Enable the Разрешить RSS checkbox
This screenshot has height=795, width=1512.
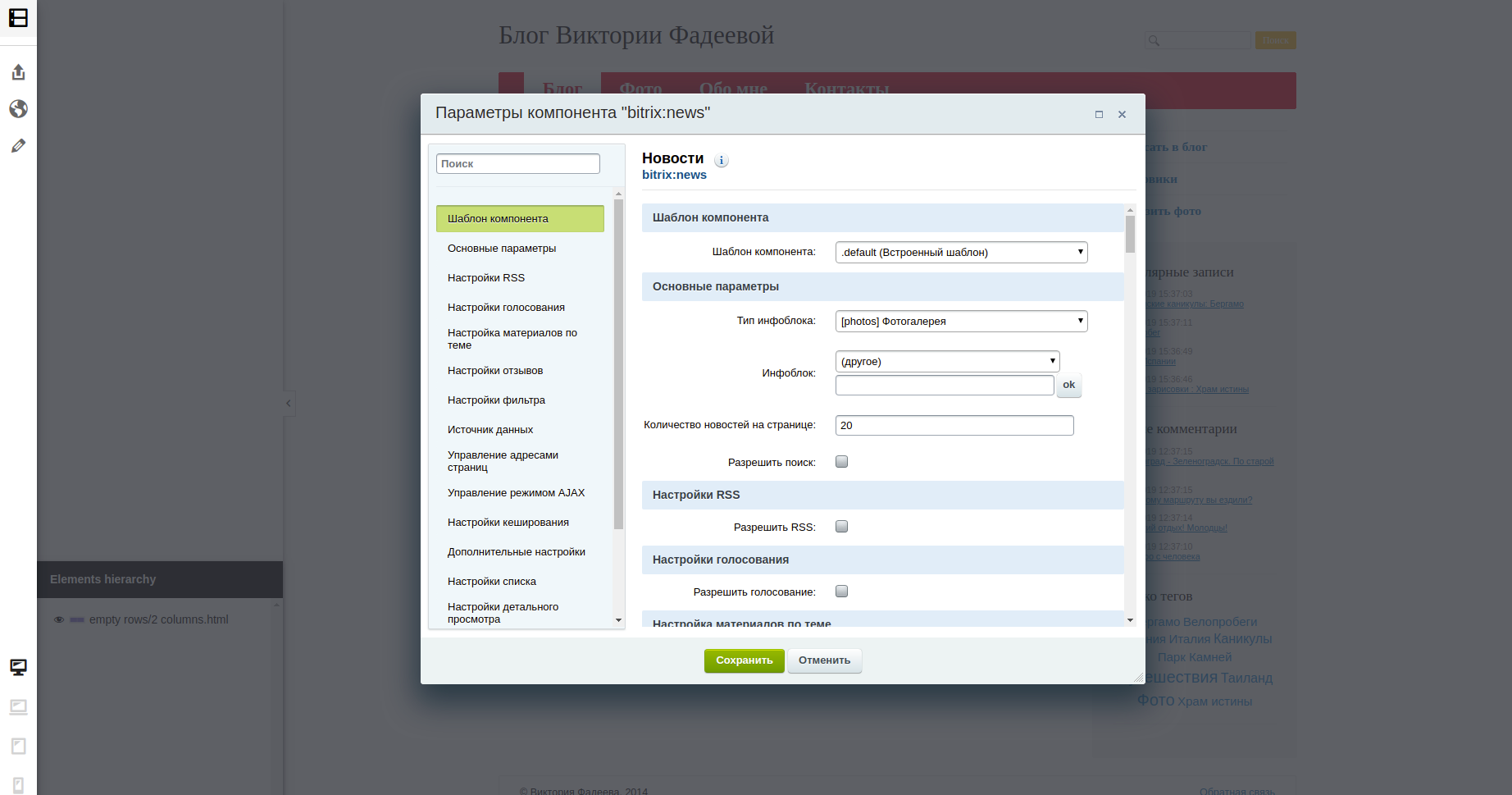pyautogui.click(x=841, y=527)
